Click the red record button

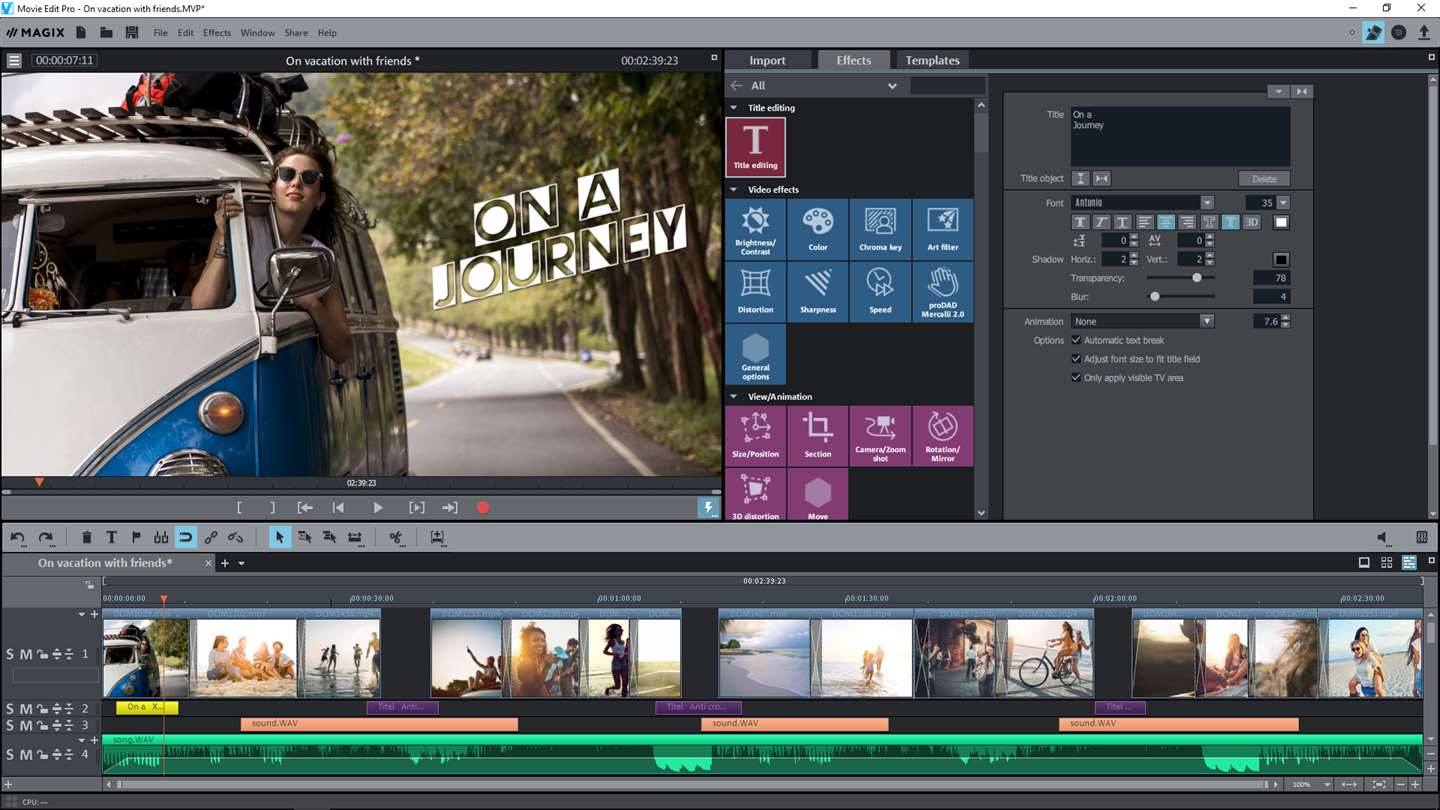(x=483, y=508)
